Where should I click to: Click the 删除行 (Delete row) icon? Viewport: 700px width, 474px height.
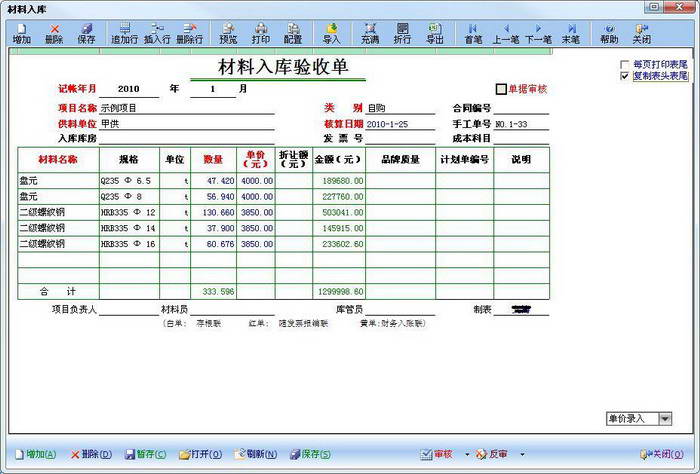coord(190,34)
